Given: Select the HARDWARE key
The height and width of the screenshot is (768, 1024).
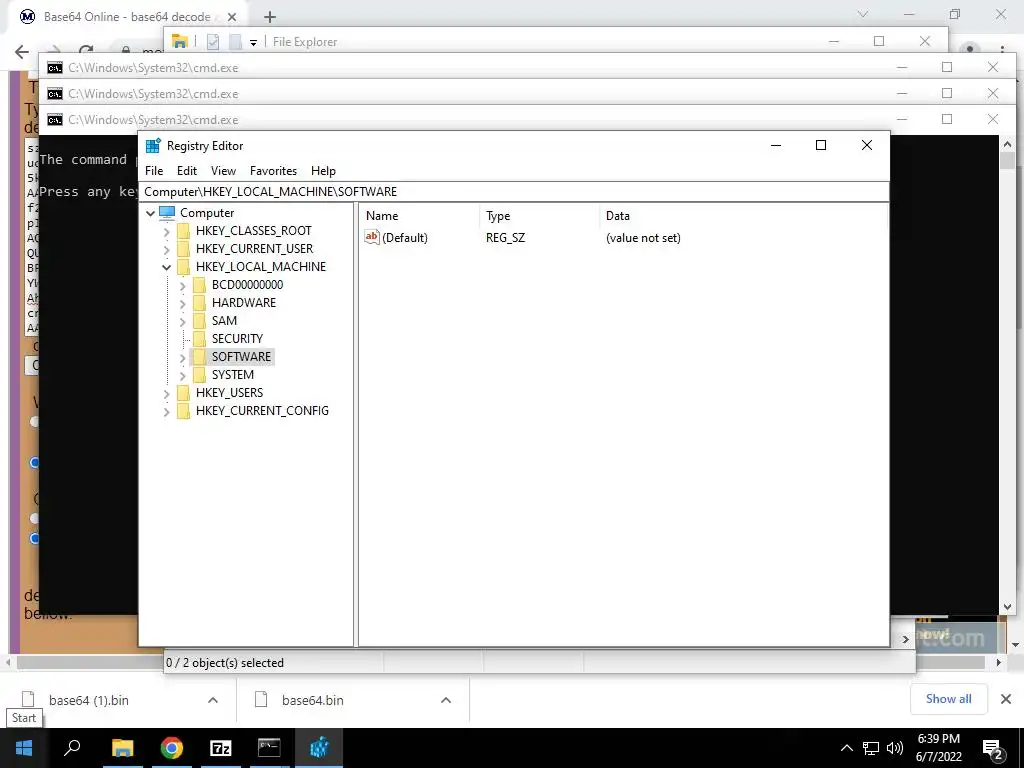Looking at the screenshot, I should tap(244, 302).
